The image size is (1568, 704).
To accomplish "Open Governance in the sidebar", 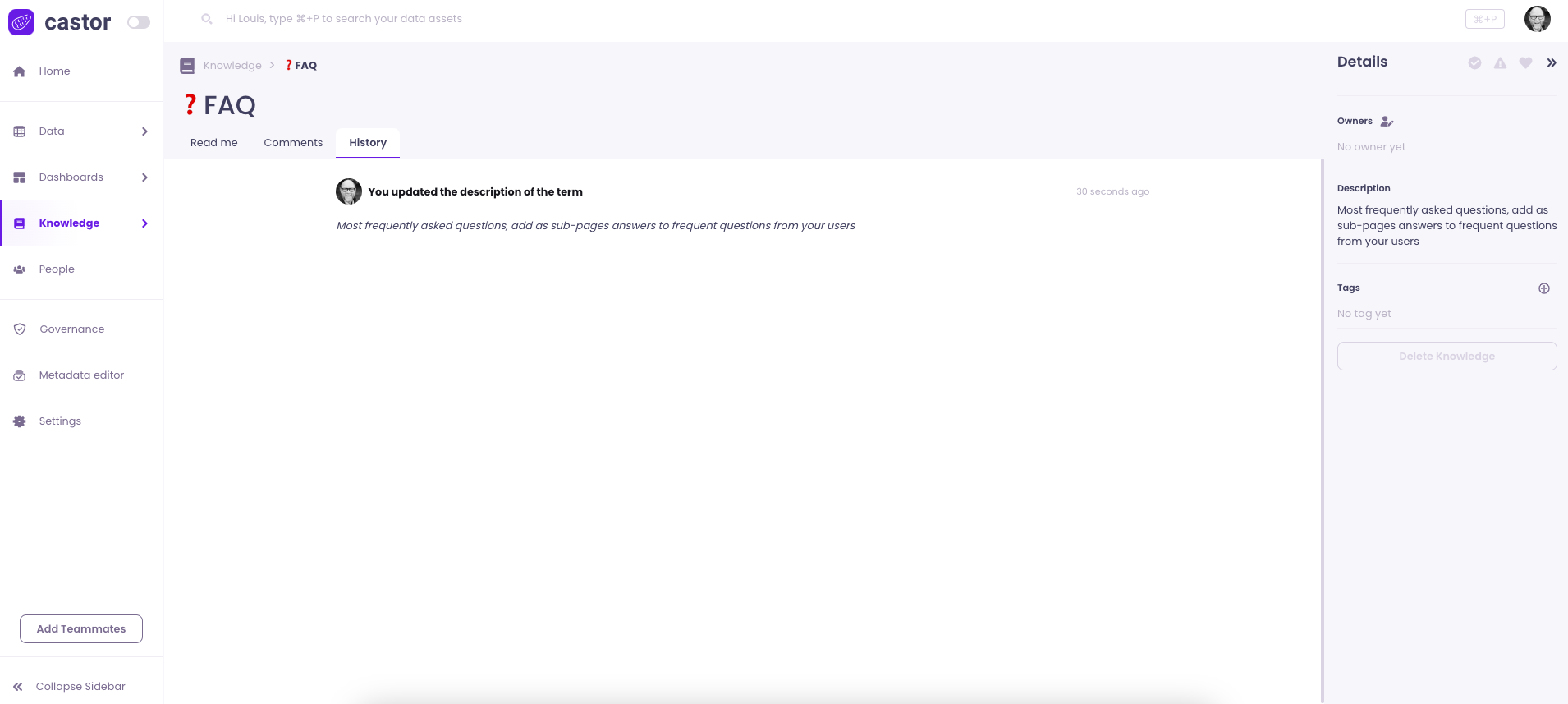I will [x=71, y=329].
